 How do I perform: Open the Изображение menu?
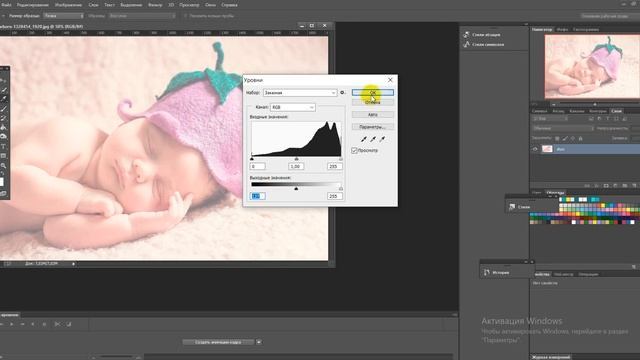[68, 5]
